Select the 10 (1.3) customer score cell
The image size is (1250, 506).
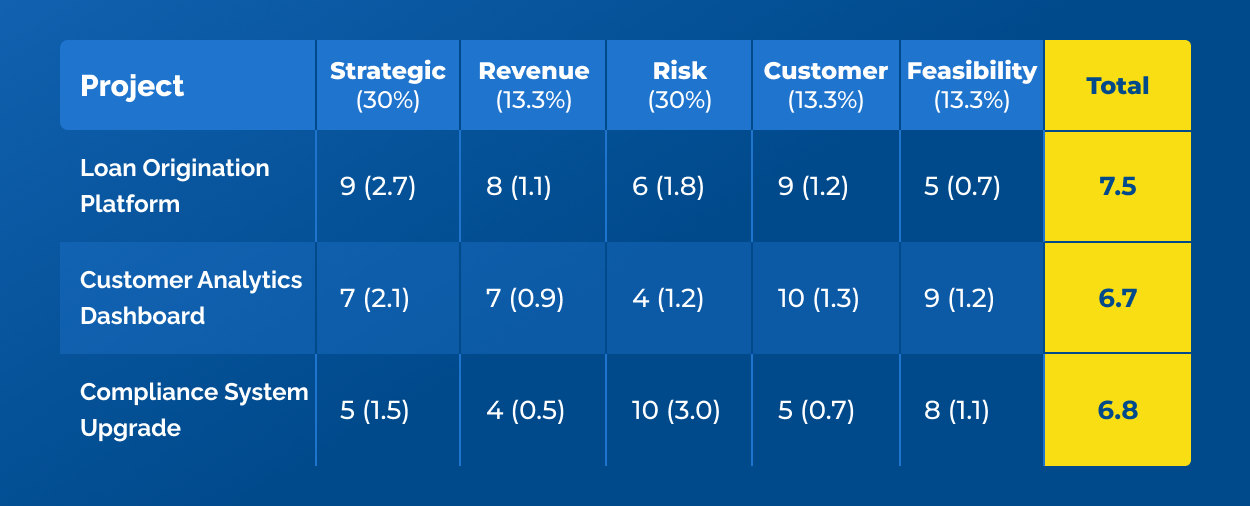(818, 299)
